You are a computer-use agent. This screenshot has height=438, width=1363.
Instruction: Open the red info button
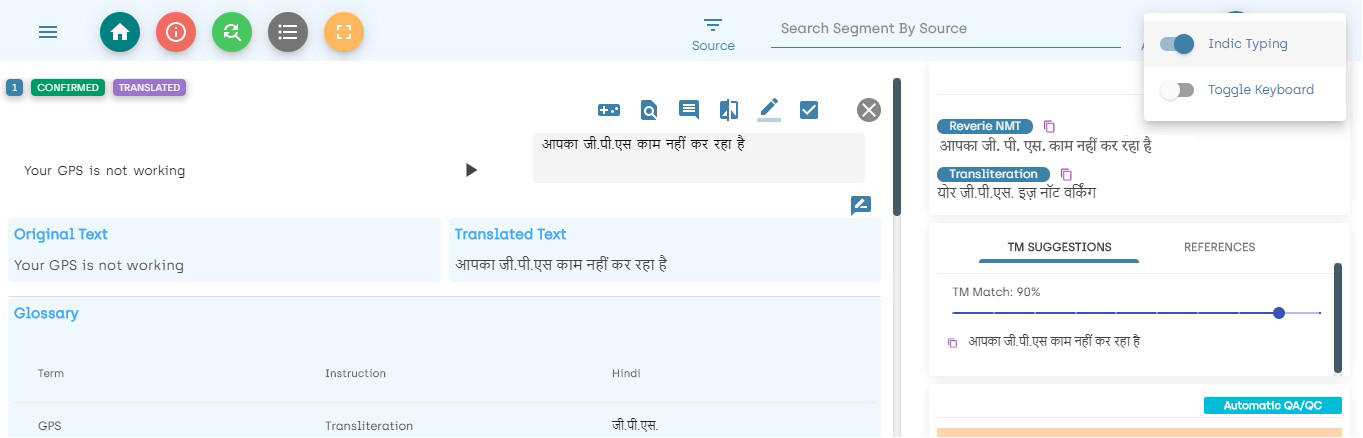click(x=176, y=32)
